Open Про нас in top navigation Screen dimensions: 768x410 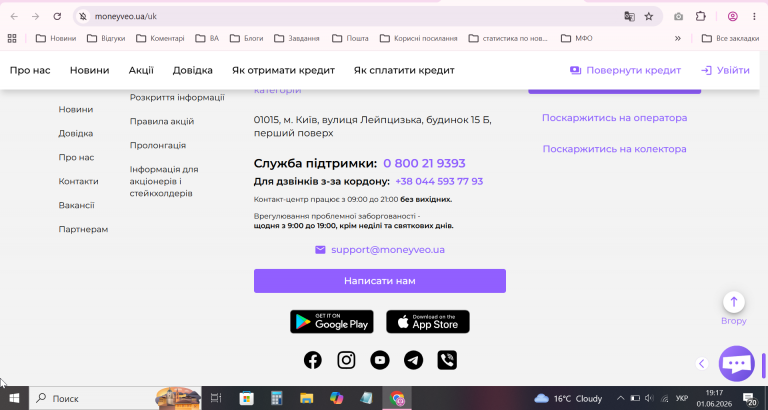tap(30, 70)
